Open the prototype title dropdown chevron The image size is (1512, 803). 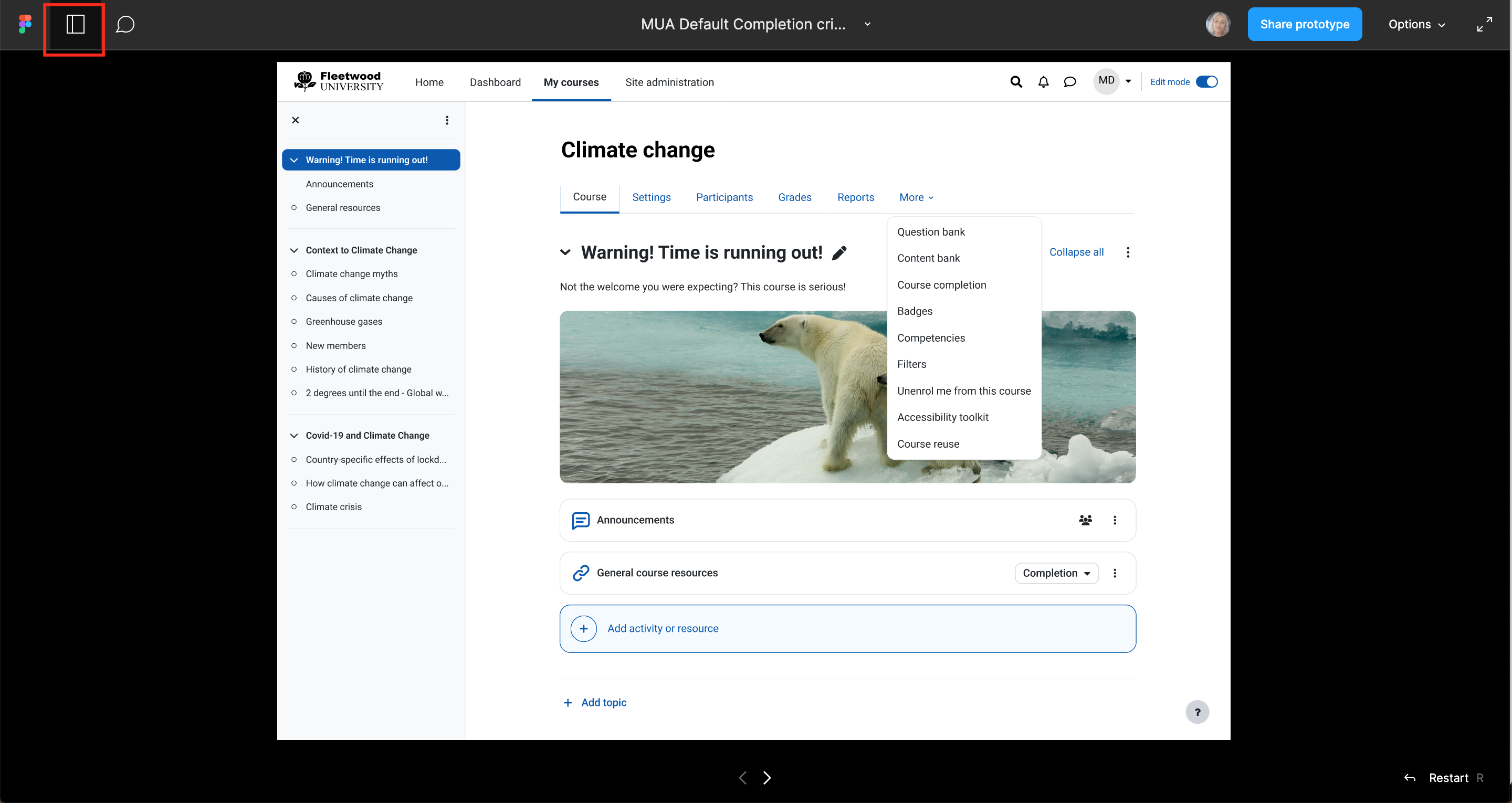pos(867,24)
